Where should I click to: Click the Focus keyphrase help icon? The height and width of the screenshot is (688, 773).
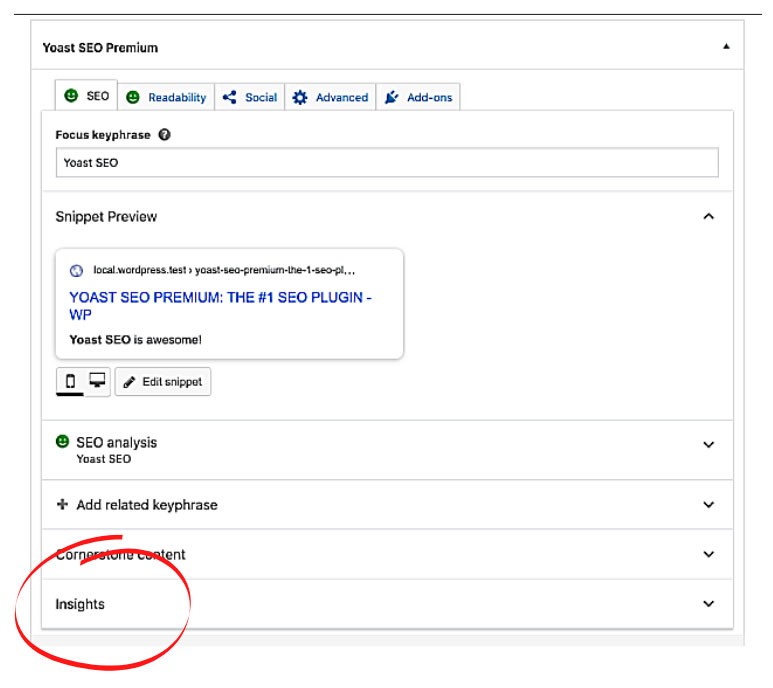[165, 135]
